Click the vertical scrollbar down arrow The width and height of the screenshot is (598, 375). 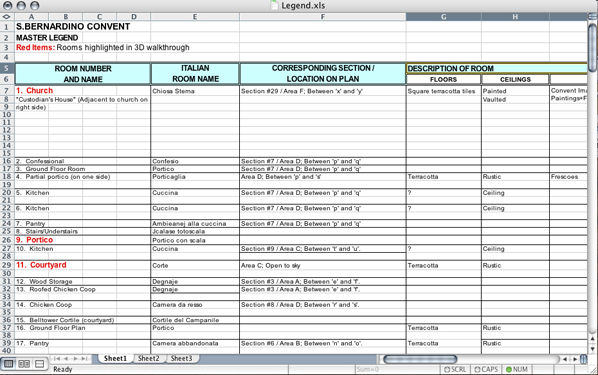click(592, 348)
